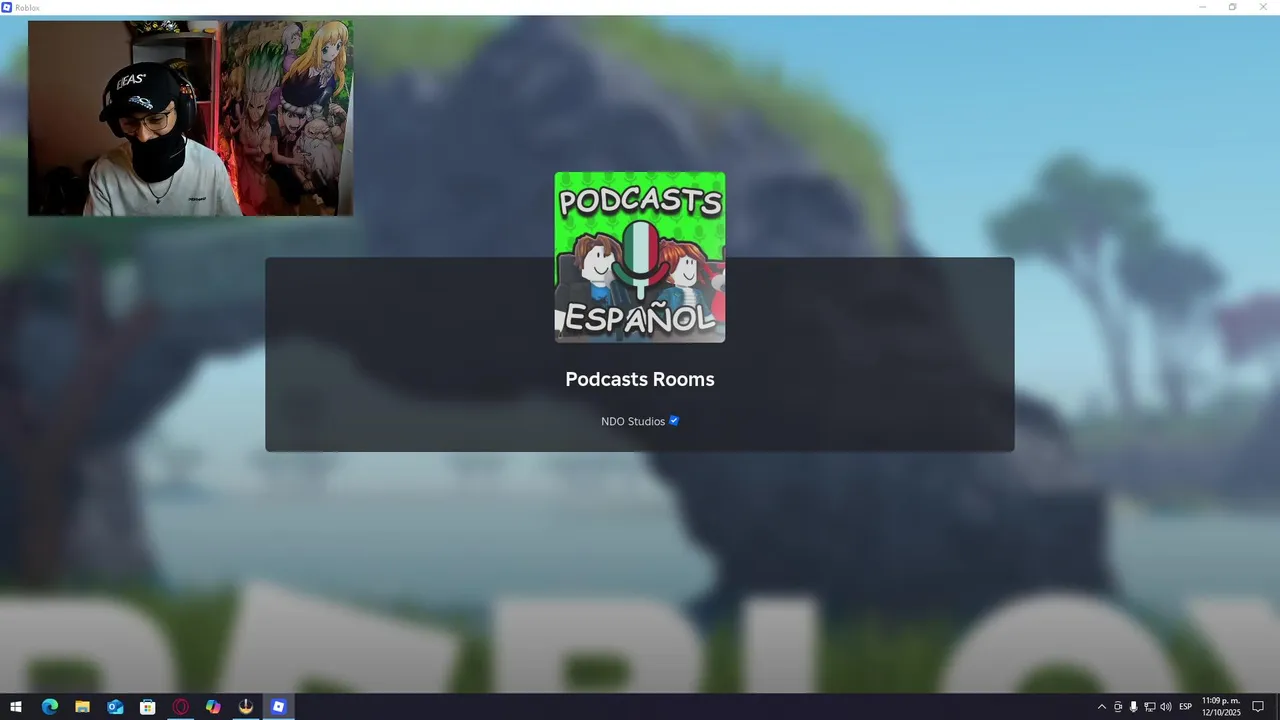The image size is (1280, 720).
Task: Click the camera-in-use tray icon
Action: tap(1118, 707)
